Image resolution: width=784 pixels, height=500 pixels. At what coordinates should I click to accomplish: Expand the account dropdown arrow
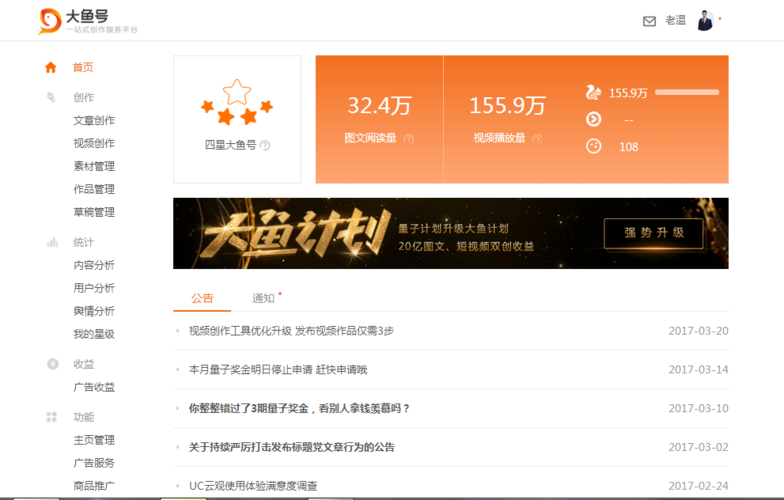pos(720,18)
